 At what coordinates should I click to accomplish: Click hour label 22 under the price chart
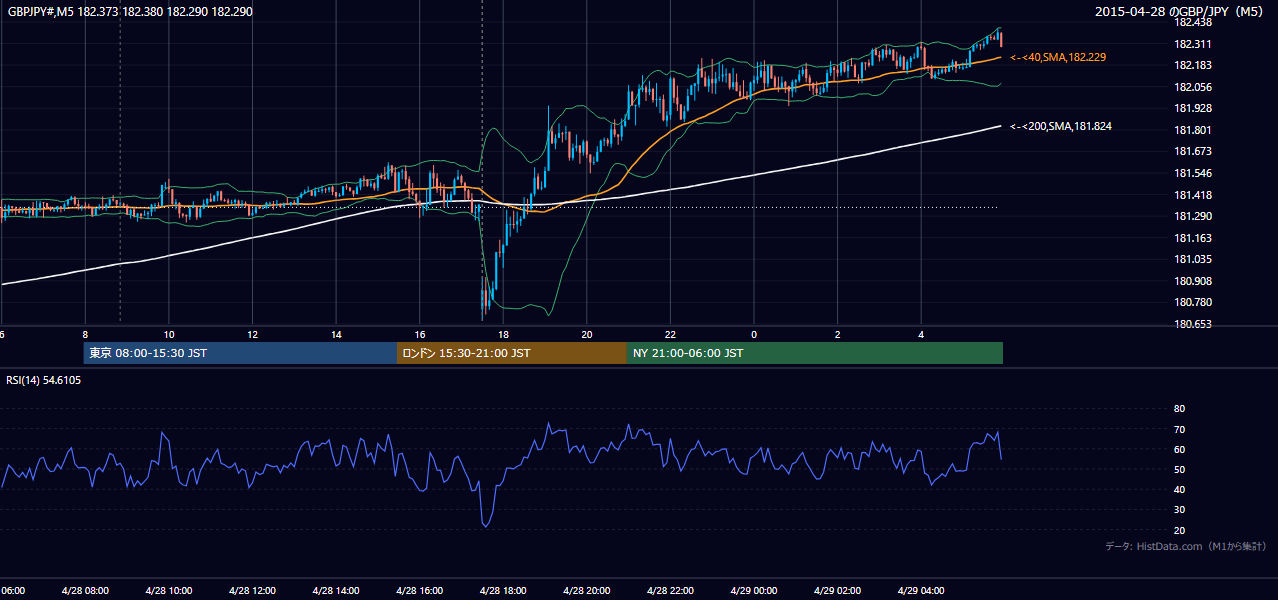pos(671,335)
